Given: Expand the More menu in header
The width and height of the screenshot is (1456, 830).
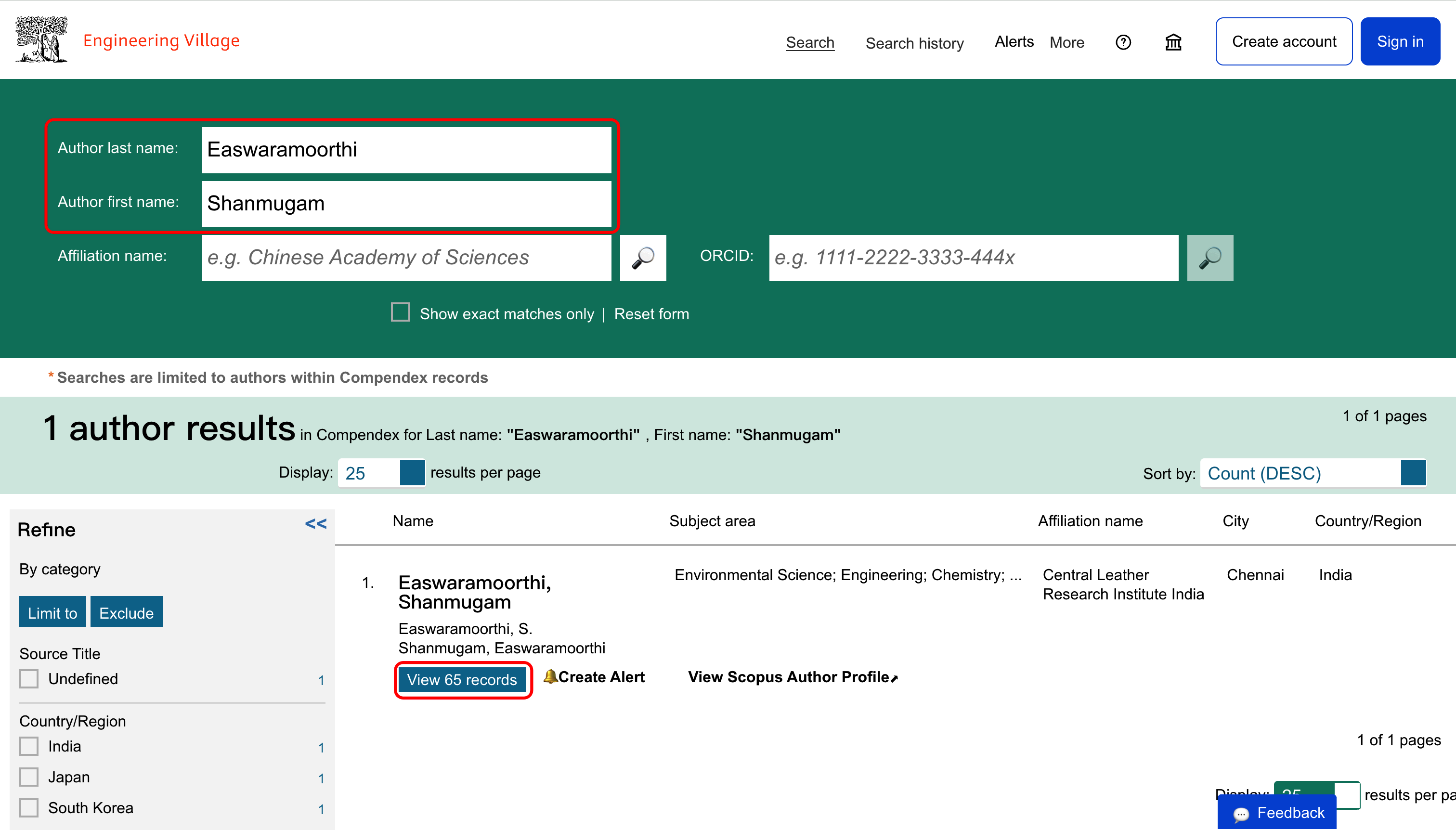Looking at the screenshot, I should (1066, 42).
